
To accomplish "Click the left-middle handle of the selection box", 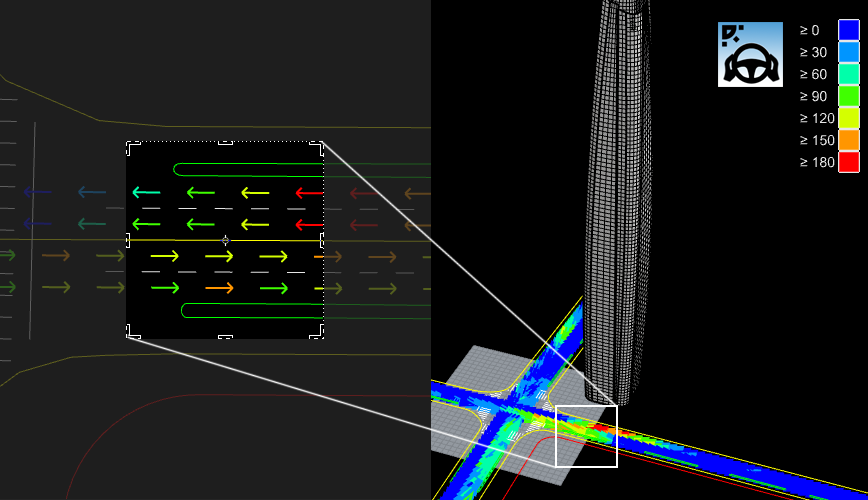I will point(128,240).
